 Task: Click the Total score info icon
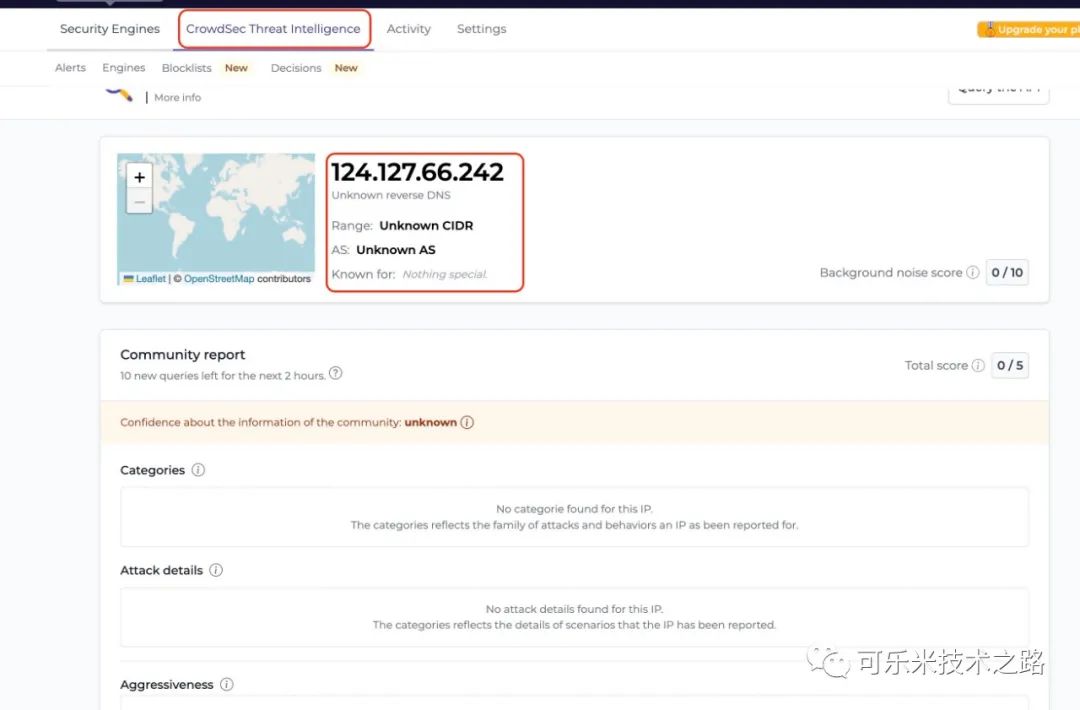978,365
